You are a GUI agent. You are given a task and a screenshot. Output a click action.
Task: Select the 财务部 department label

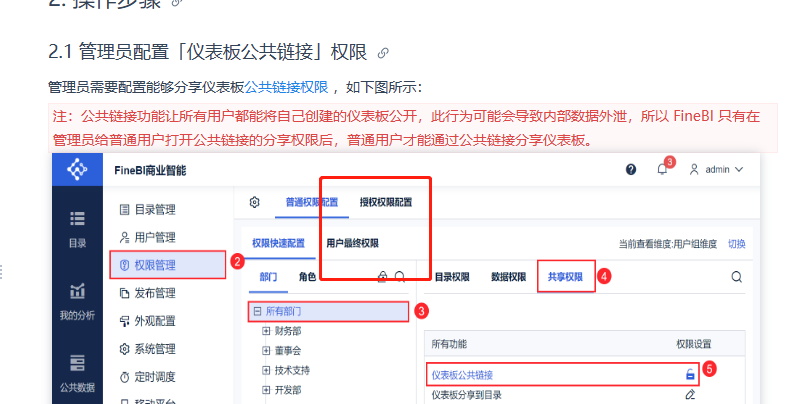tap(288, 331)
